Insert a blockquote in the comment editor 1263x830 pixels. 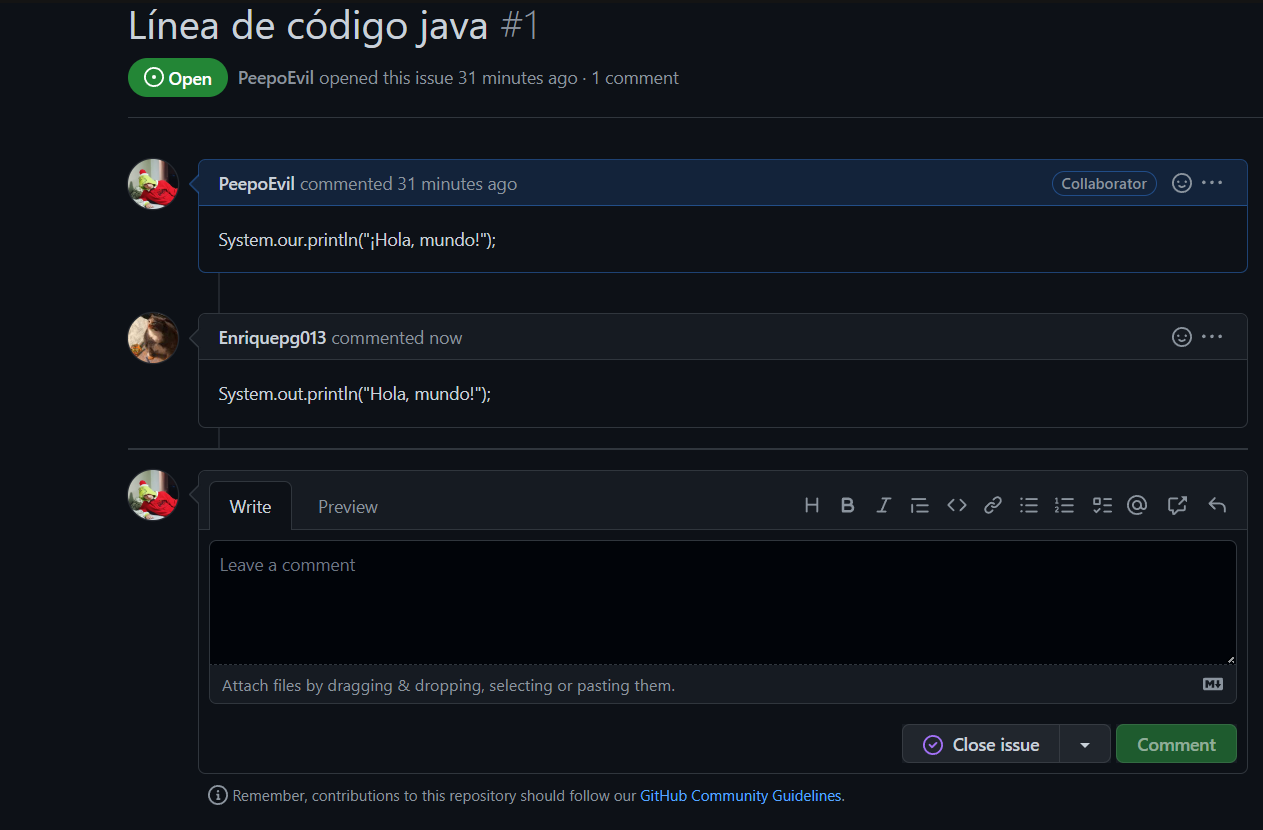[919, 505]
